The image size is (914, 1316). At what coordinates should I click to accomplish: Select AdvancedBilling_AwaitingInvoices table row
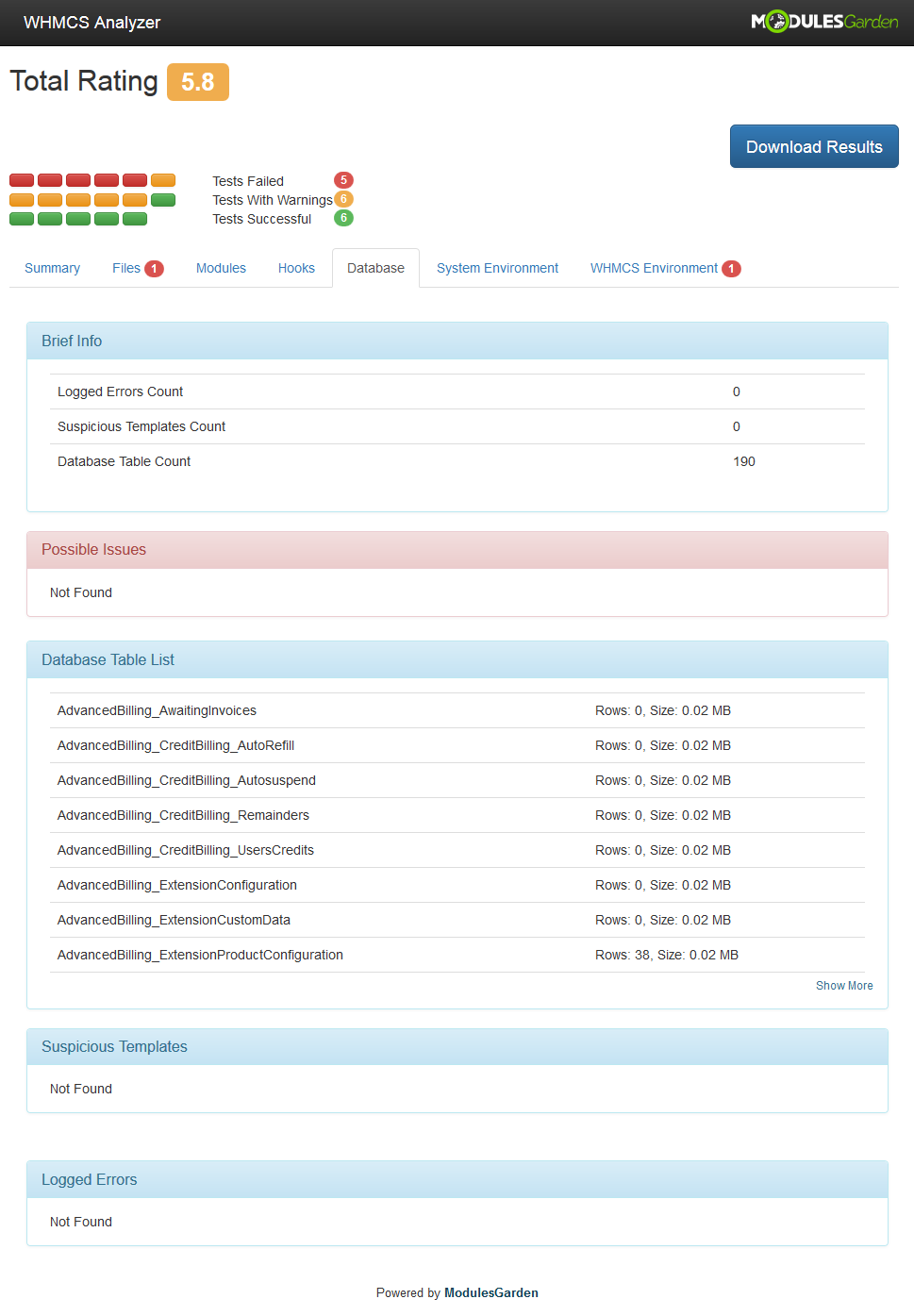click(457, 710)
